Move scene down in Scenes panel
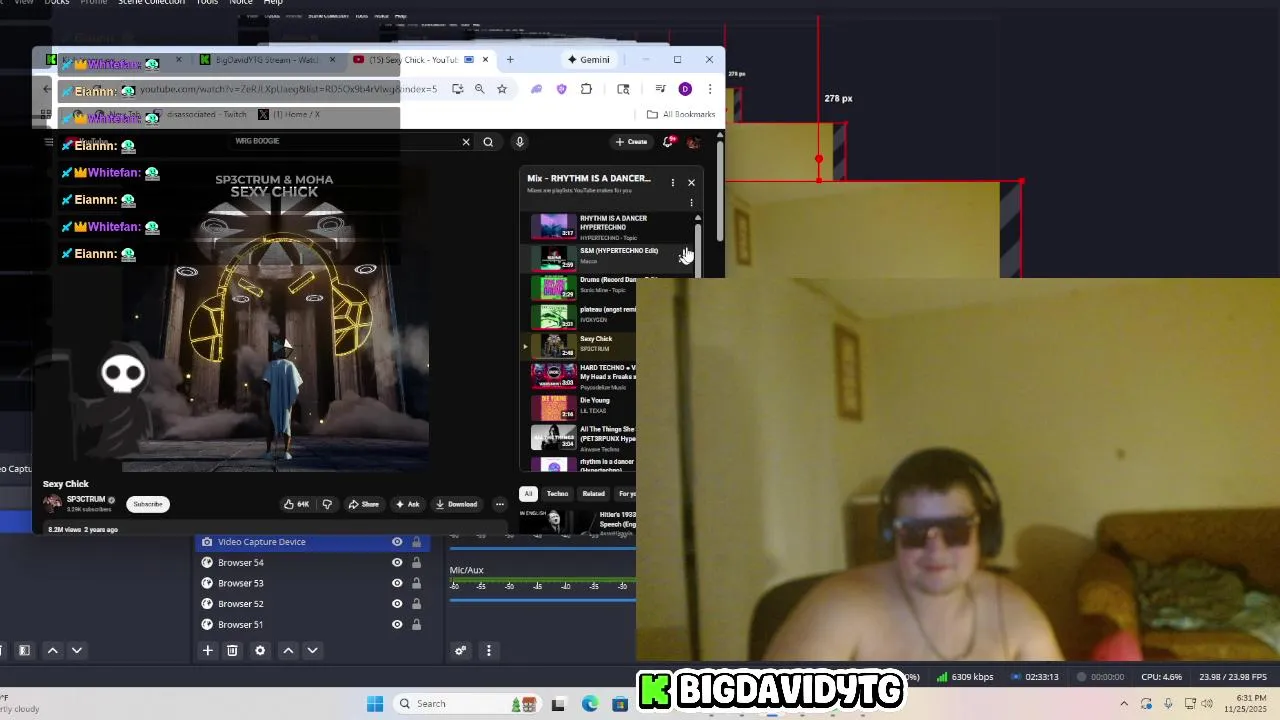1280x720 pixels. (x=76, y=650)
